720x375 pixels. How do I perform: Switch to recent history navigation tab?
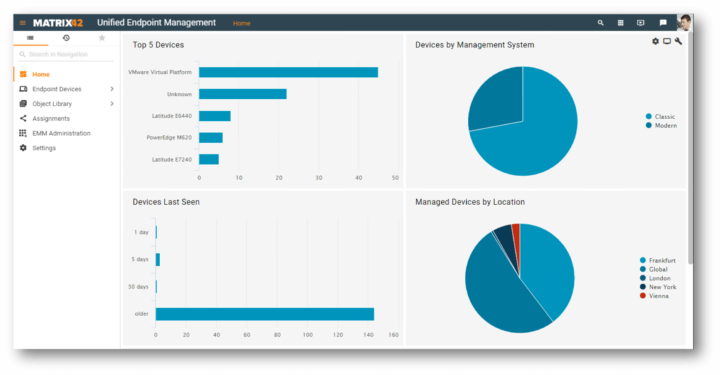point(66,38)
